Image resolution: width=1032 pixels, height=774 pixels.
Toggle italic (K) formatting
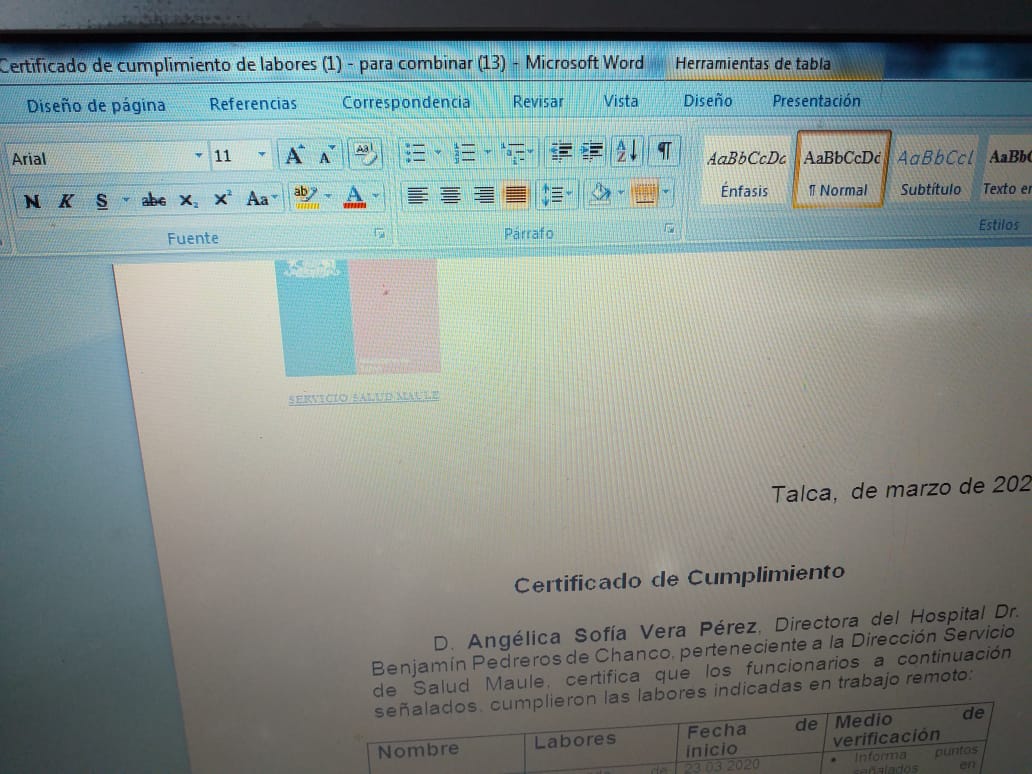click(x=66, y=201)
